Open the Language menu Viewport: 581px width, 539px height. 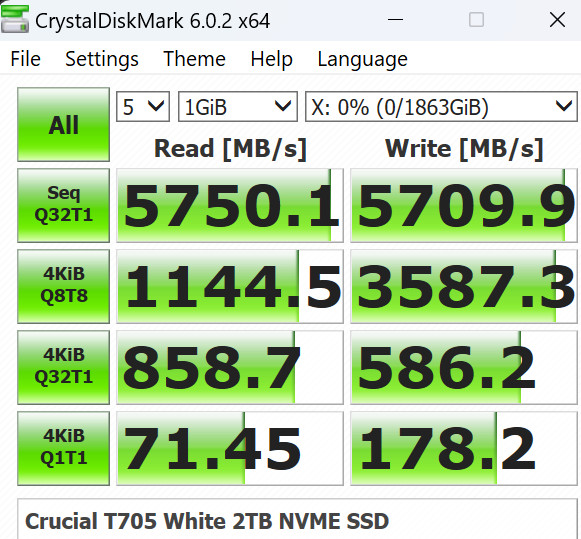coord(363,59)
